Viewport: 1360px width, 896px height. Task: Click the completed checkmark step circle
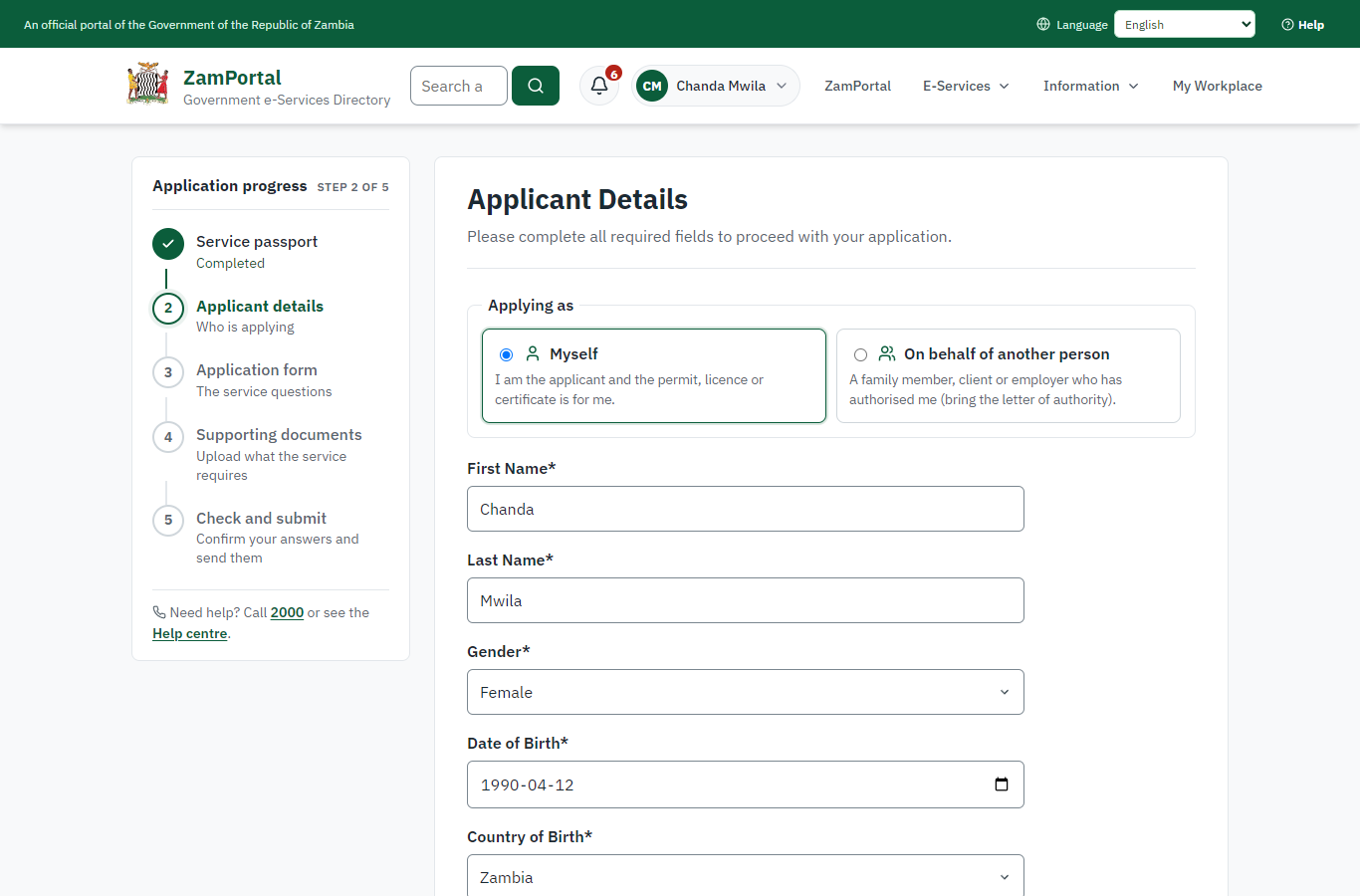(168, 244)
